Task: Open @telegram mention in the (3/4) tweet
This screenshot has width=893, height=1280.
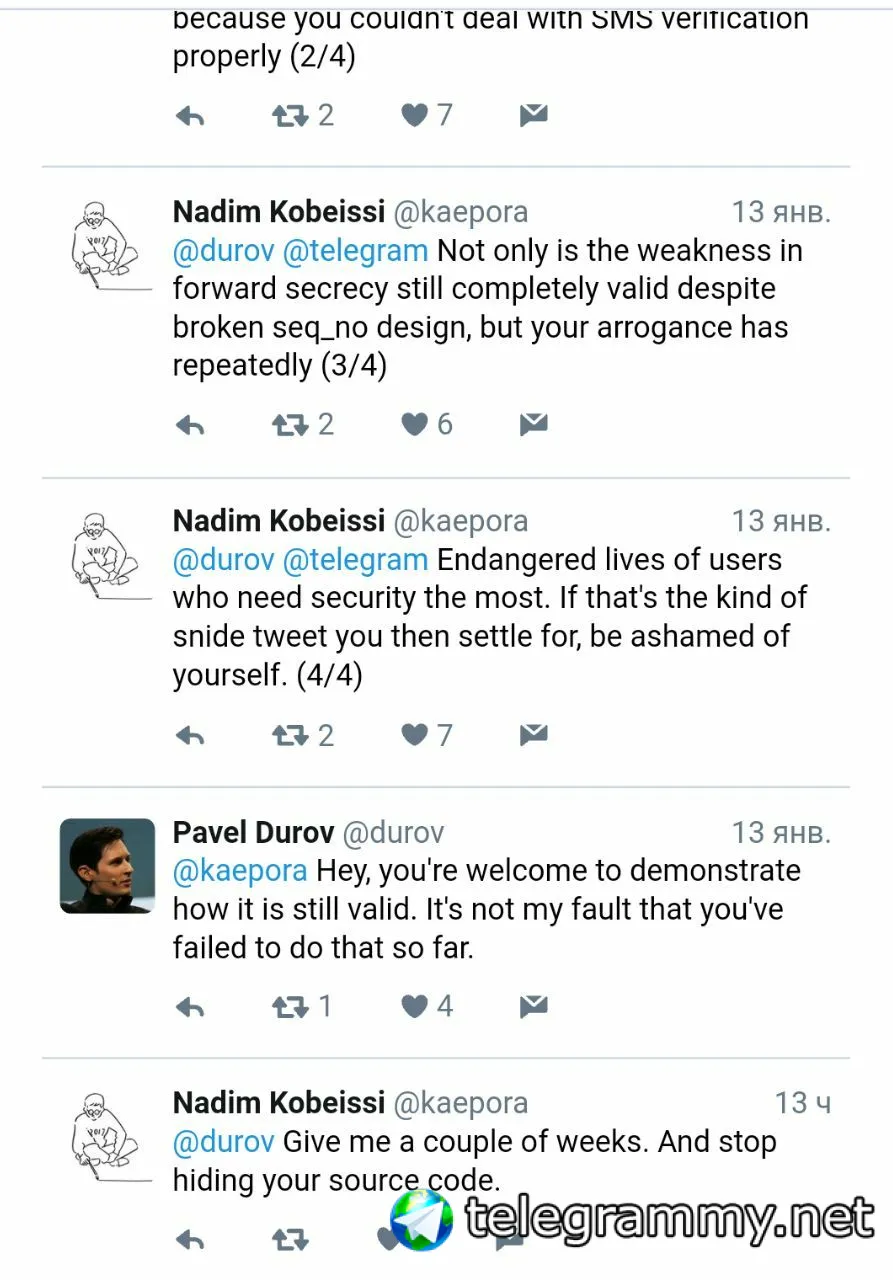Action: (x=355, y=250)
